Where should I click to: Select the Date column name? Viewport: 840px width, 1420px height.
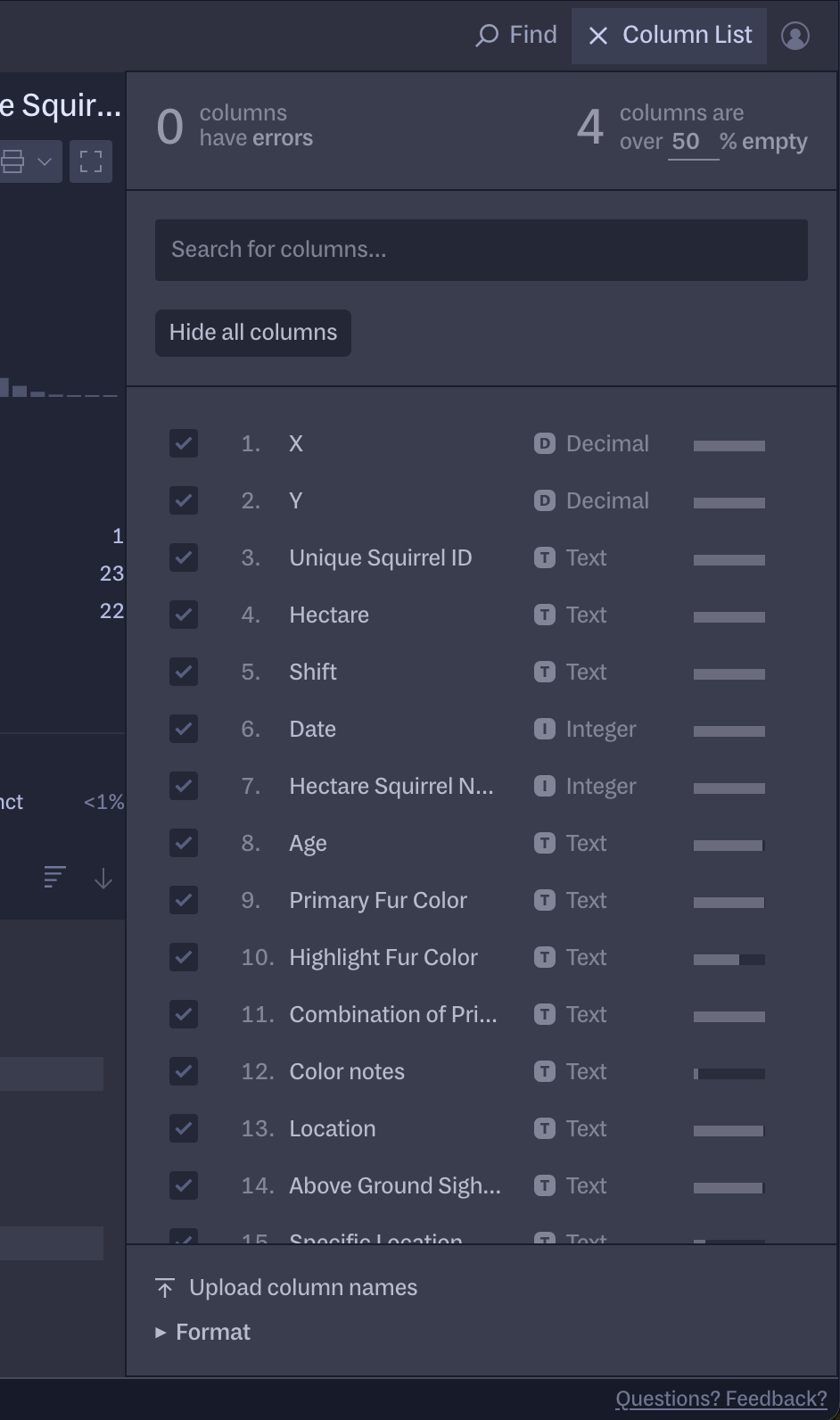point(313,729)
